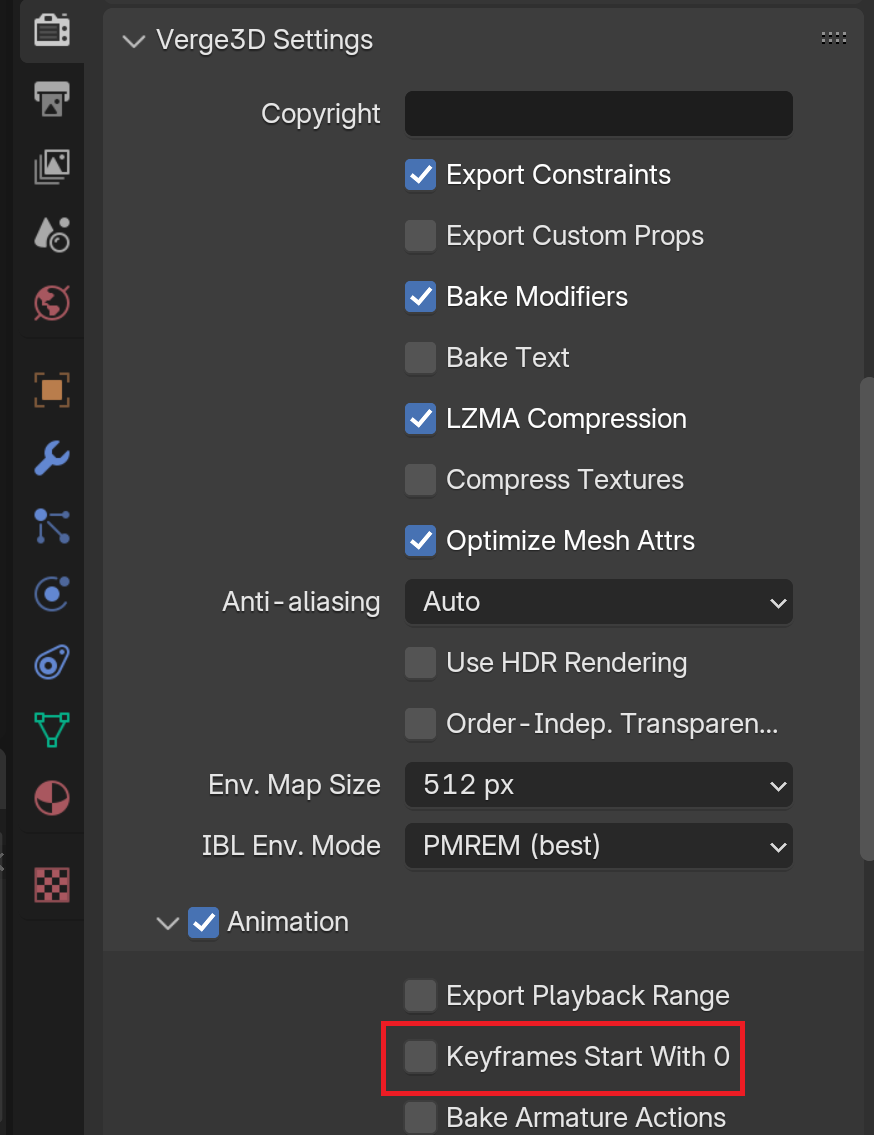The width and height of the screenshot is (874, 1135).
Task: Open the Object properties tab
Action: click(52, 390)
